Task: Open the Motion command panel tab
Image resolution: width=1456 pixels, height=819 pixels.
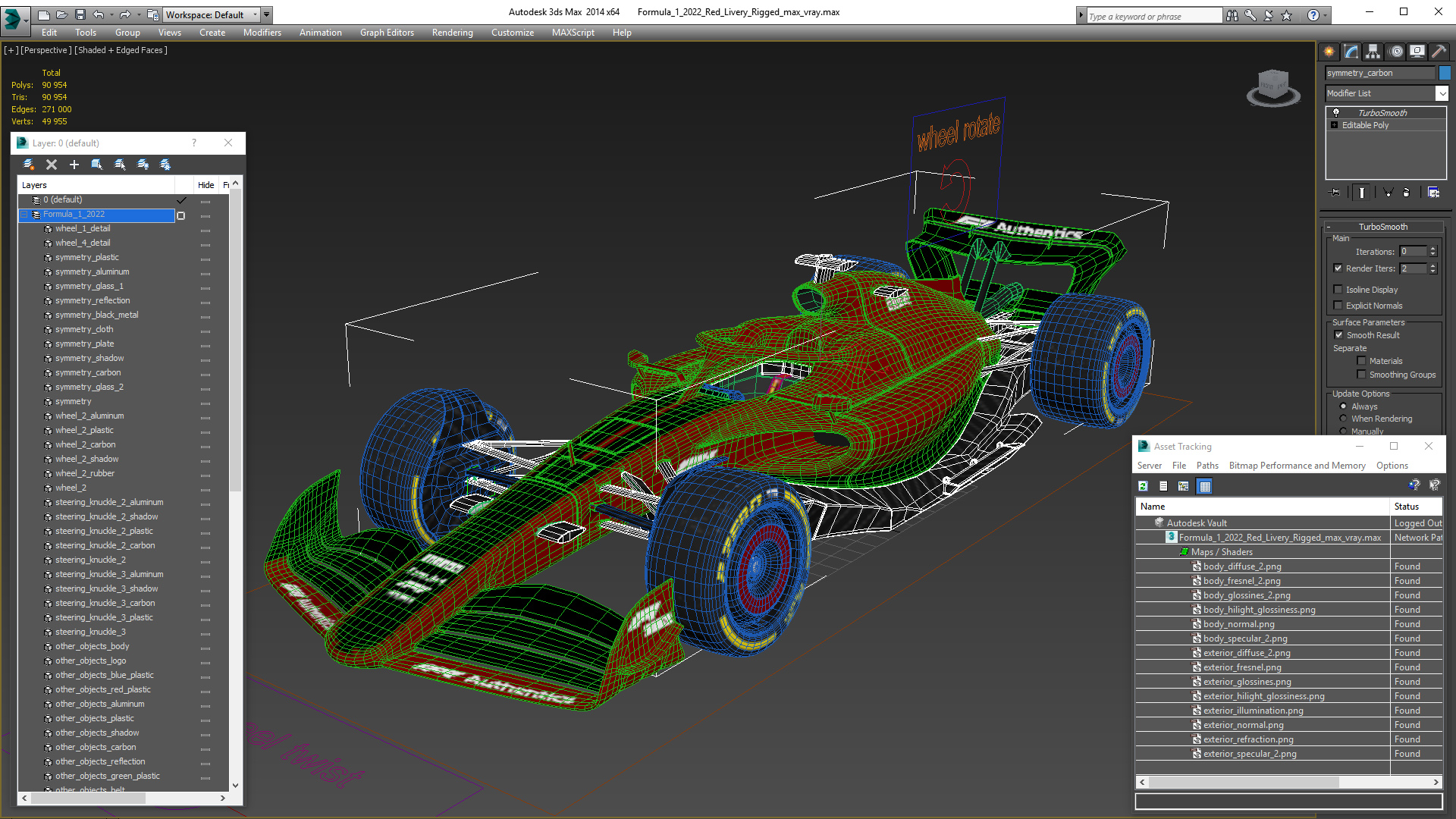Action: pyautogui.click(x=1396, y=52)
